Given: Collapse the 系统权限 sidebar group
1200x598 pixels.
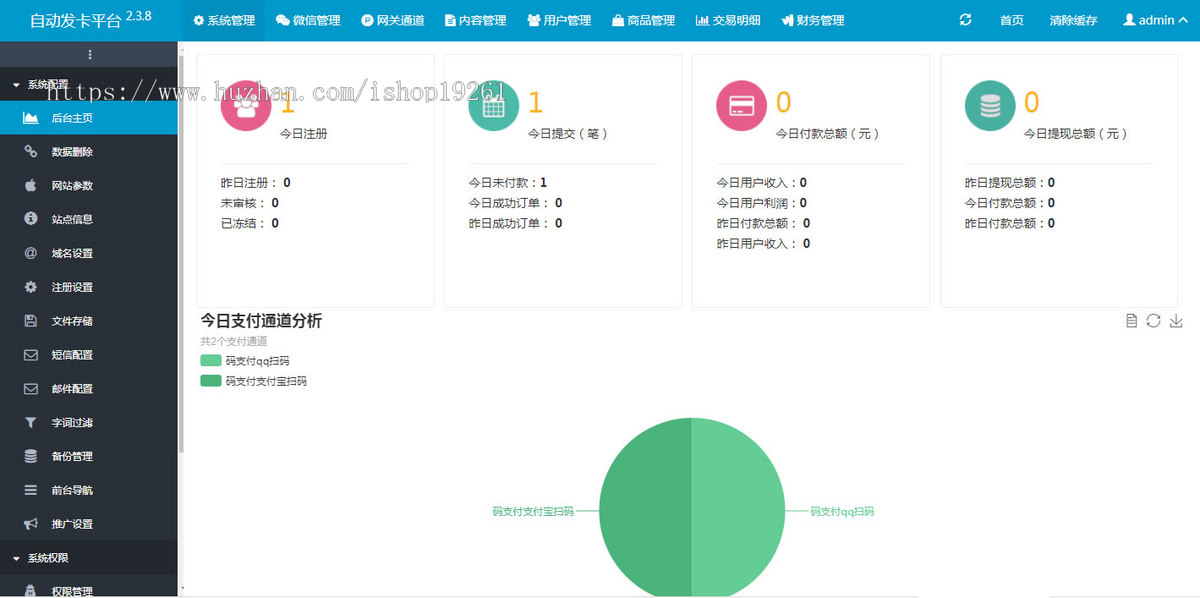Looking at the screenshot, I should click(89, 558).
